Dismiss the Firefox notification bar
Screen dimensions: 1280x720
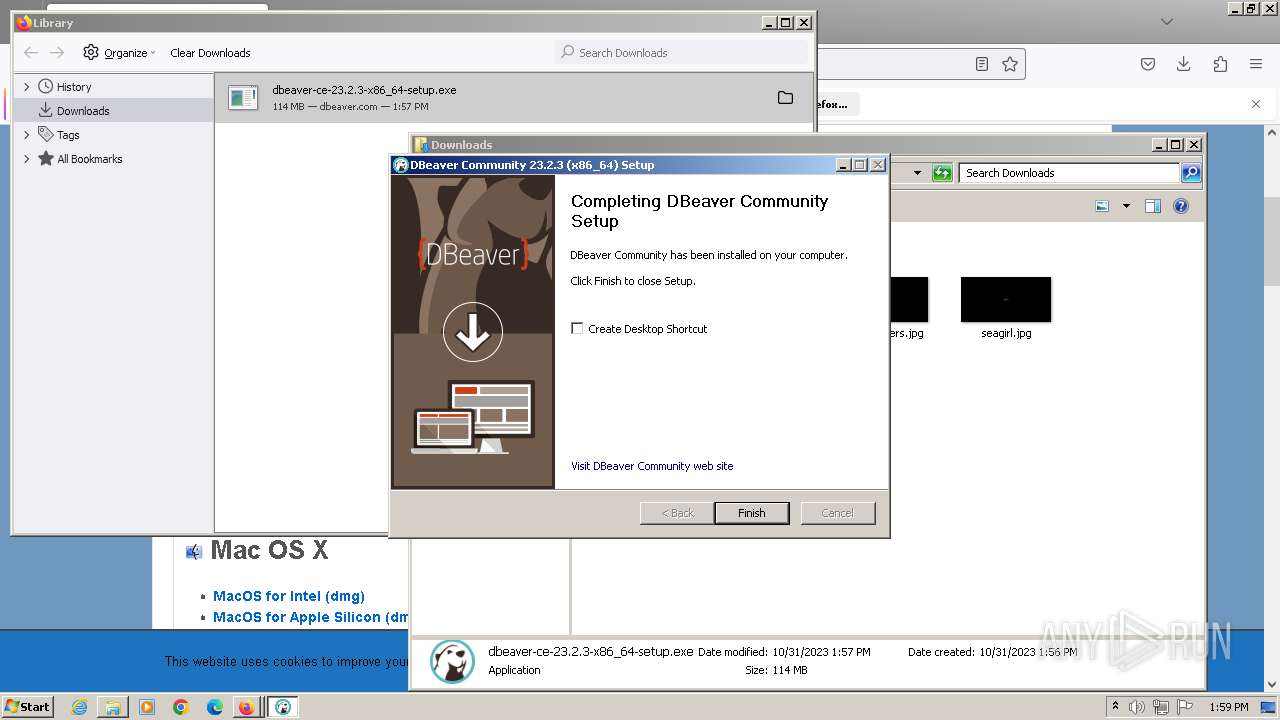pos(1256,104)
